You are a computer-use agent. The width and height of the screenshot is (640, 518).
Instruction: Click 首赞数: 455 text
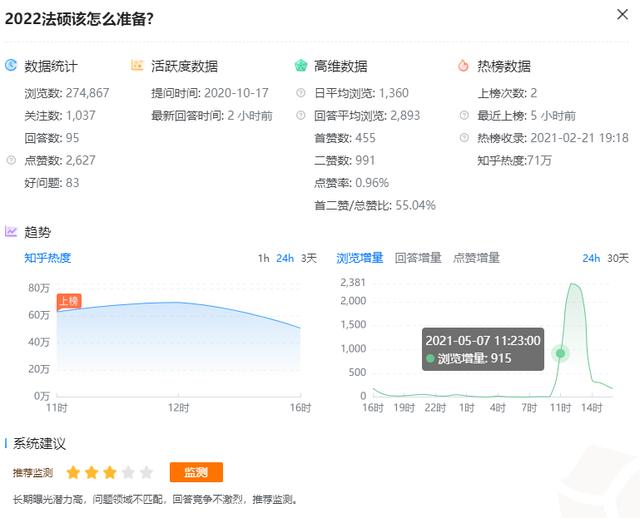pyautogui.click(x=344, y=138)
